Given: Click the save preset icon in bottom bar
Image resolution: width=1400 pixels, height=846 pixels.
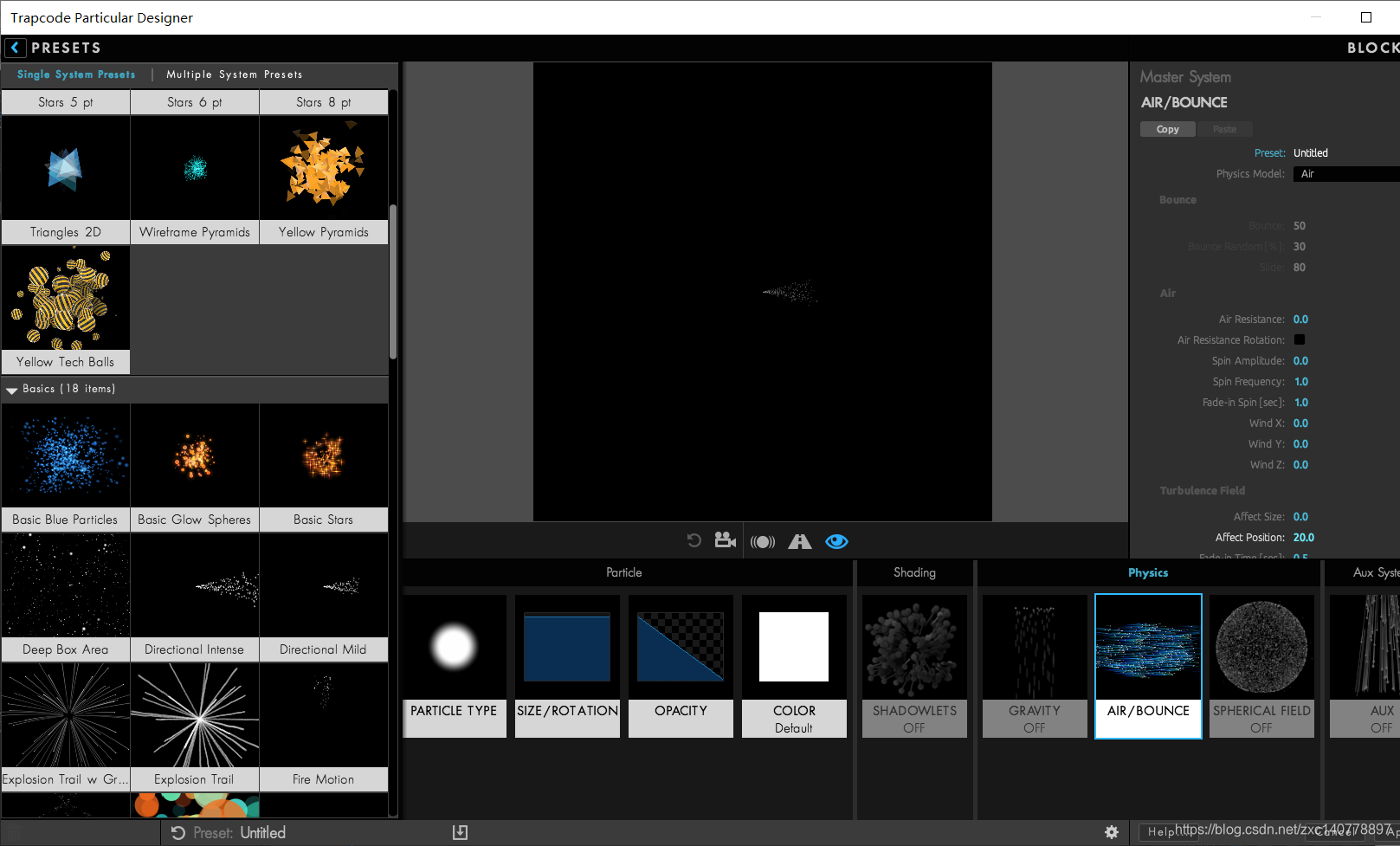Looking at the screenshot, I should [460, 832].
